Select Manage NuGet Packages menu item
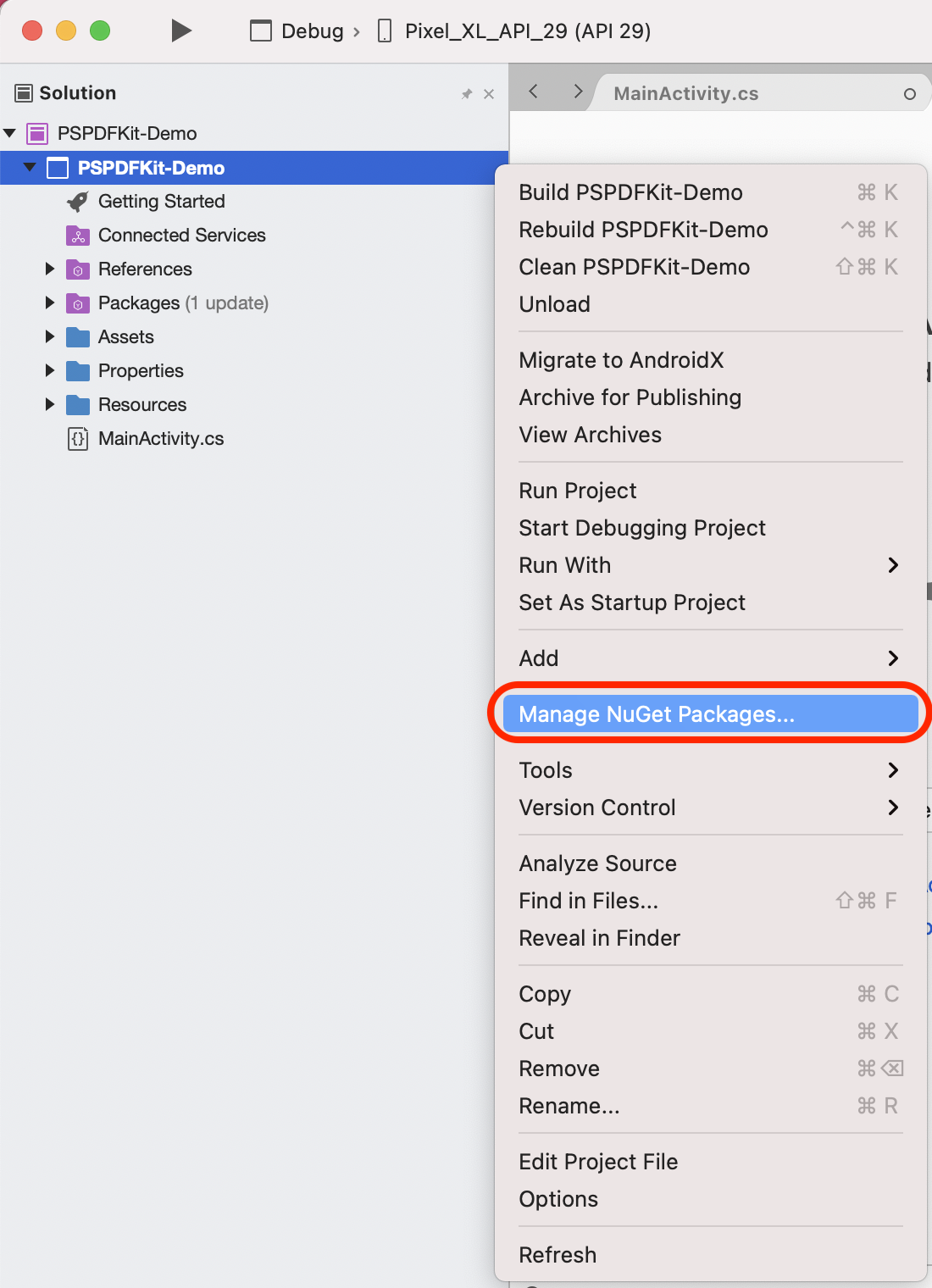This screenshot has width=932, height=1288. 657,714
